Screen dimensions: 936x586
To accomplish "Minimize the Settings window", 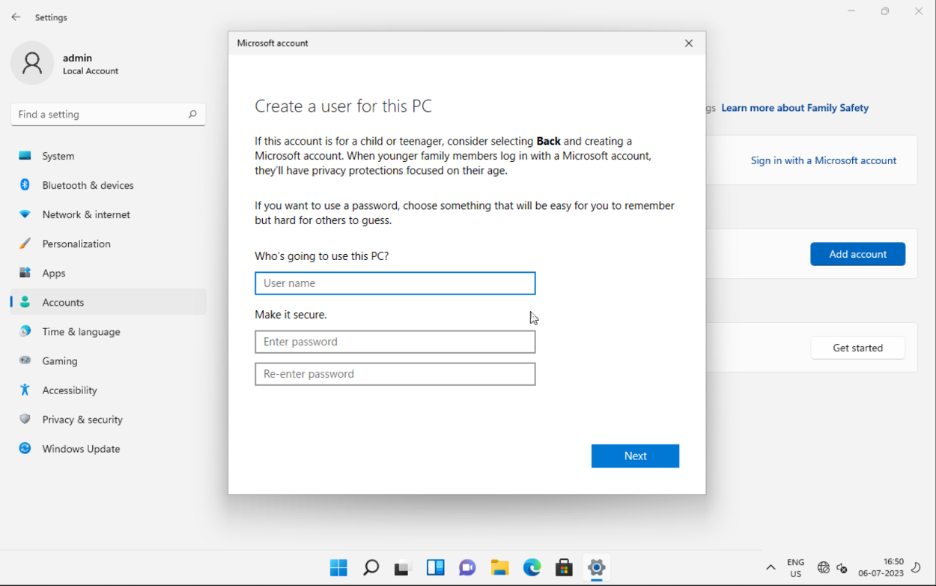I will (851, 11).
